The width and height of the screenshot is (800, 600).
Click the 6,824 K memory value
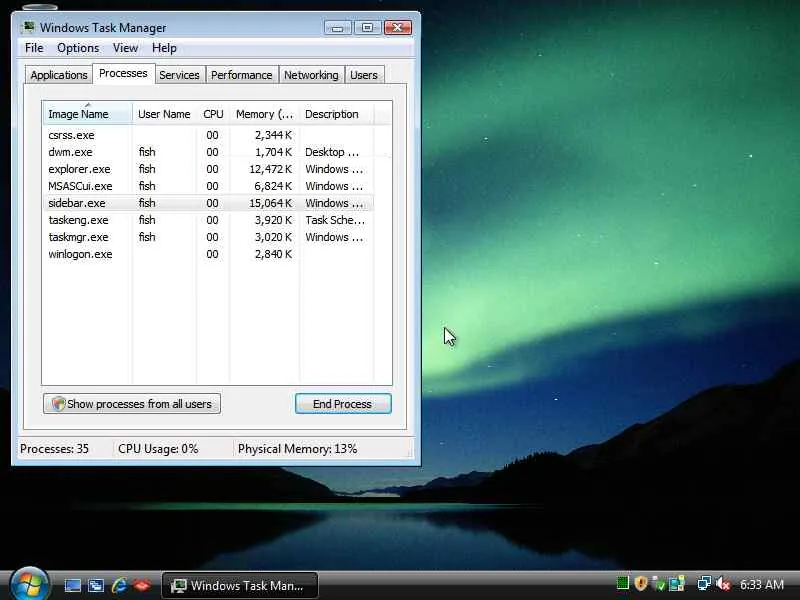click(273, 186)
